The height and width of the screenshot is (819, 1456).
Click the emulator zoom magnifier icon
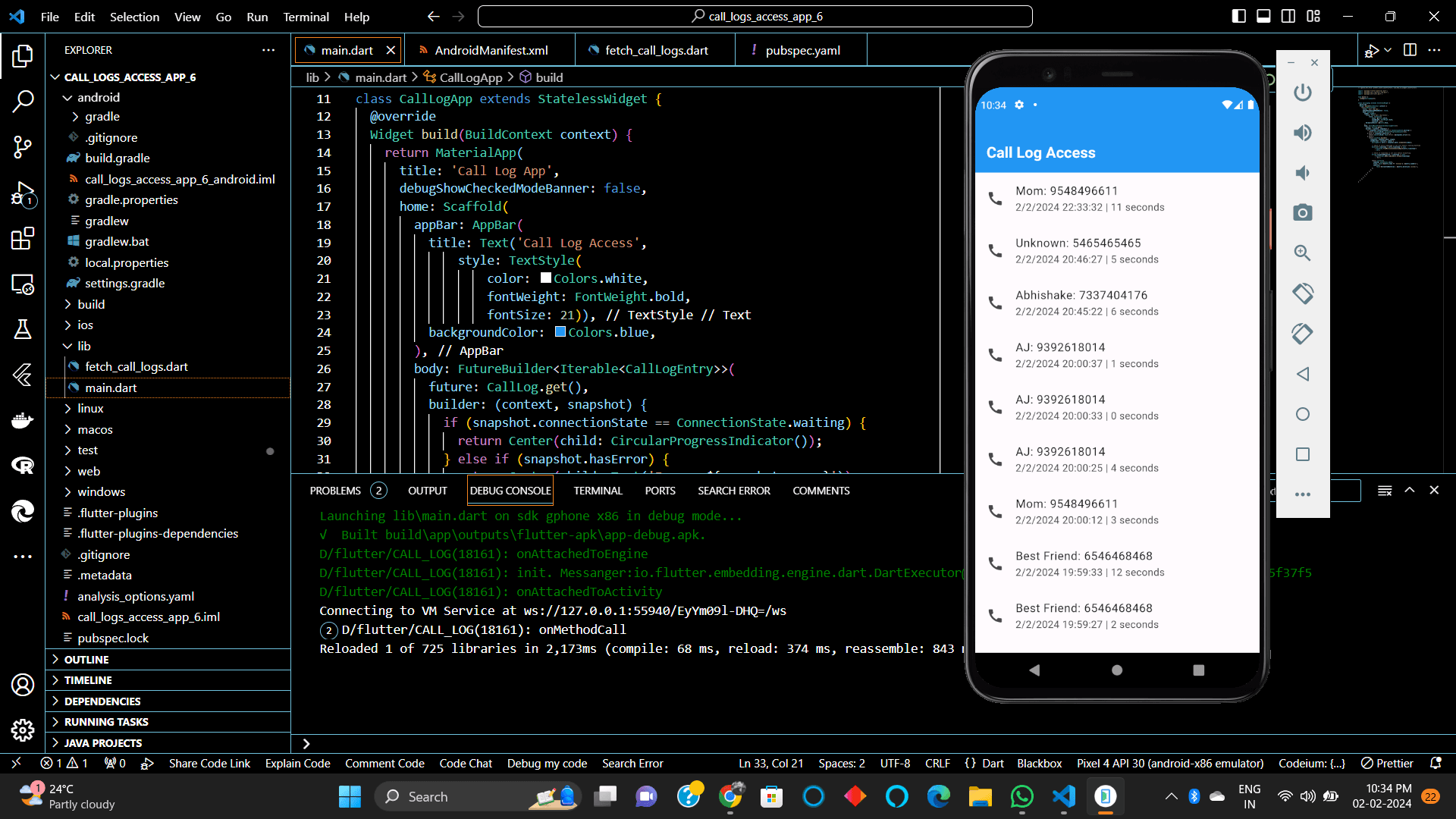[1303, 253]
